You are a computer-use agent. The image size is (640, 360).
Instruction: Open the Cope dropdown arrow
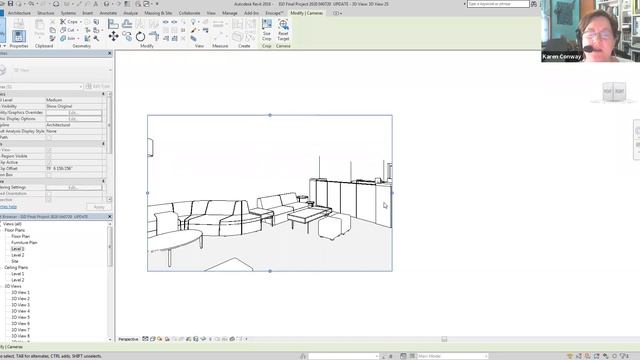click(x=80, y=22)
